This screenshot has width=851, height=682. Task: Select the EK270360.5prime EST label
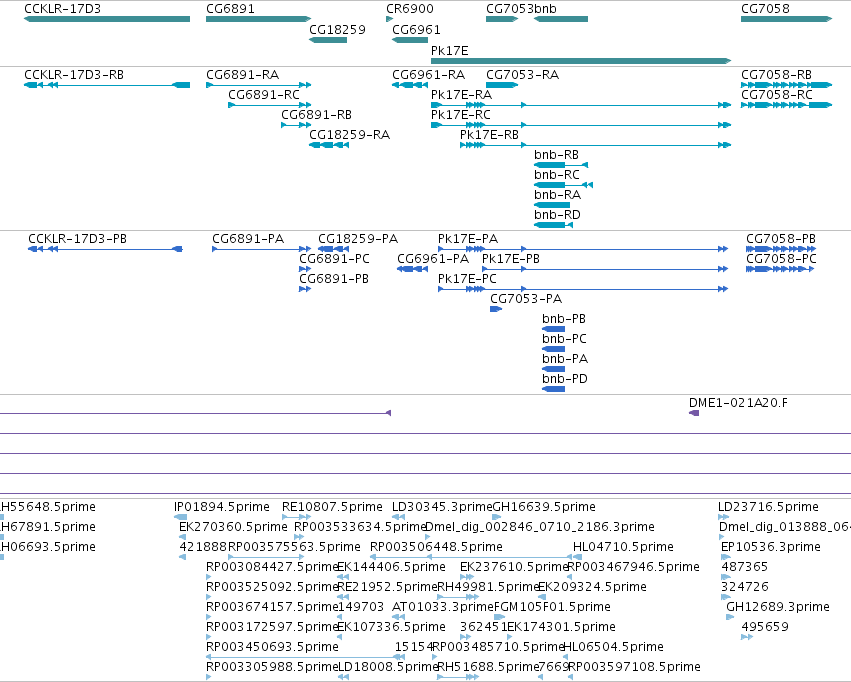pos(233,527)
